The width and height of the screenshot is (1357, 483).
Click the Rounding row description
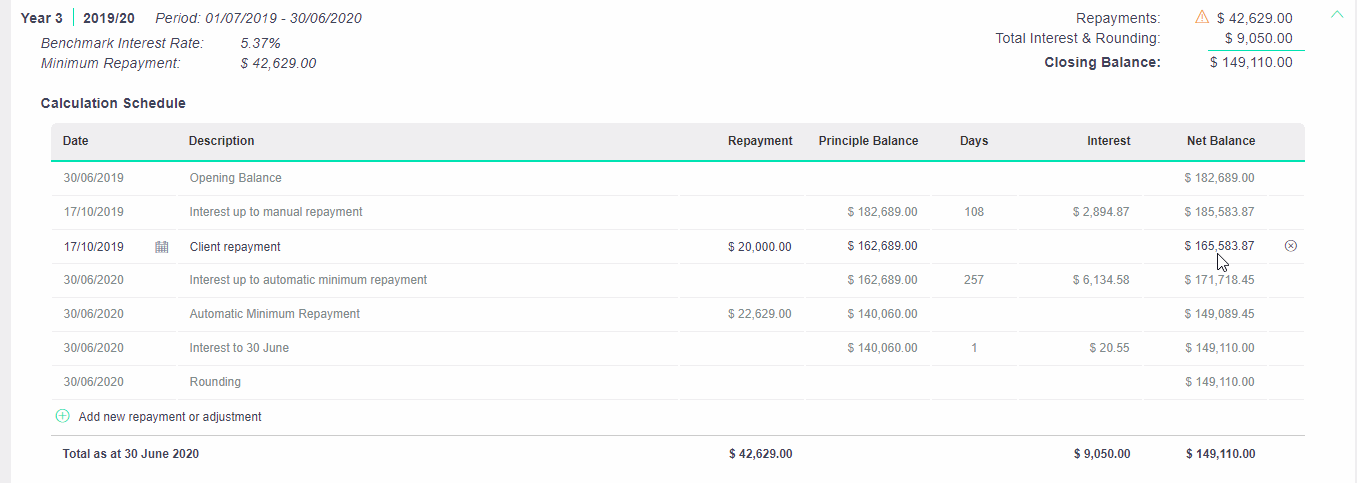[x=215, y=382]
